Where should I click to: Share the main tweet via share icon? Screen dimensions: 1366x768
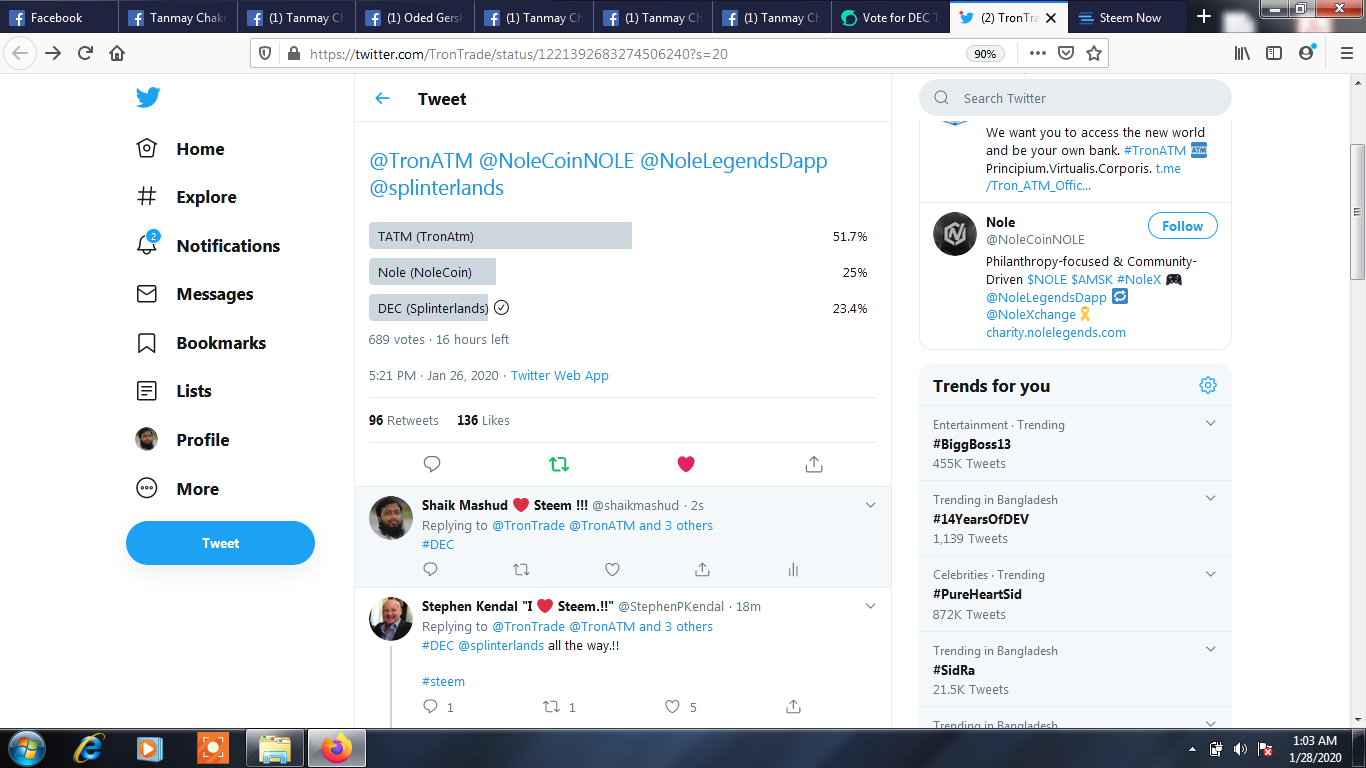coord(814,464)
